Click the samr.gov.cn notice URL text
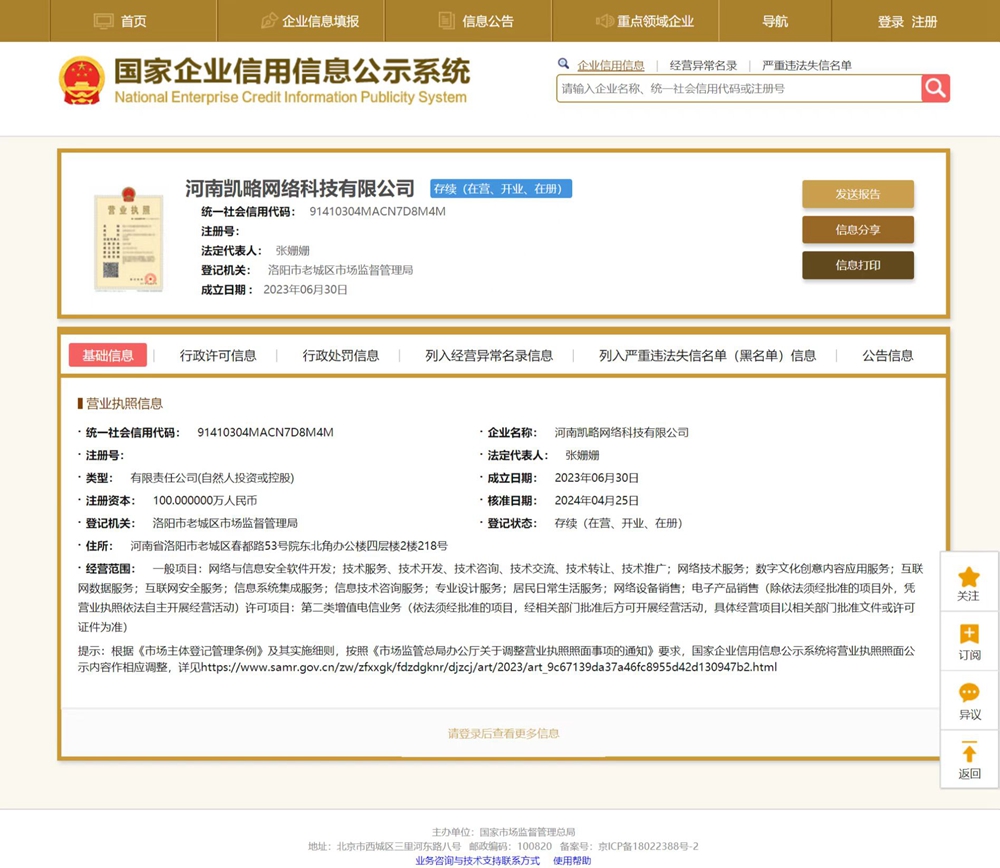Image resolution: width=1000 pixels, height=868 pixels. (x=489, y=667)
